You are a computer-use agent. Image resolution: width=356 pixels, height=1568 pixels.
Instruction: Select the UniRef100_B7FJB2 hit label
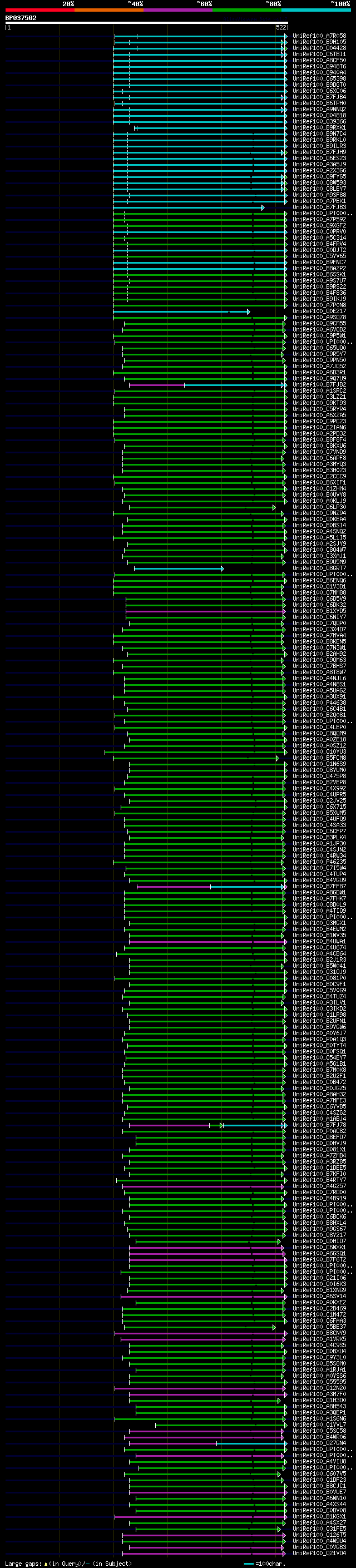[319, 385]
